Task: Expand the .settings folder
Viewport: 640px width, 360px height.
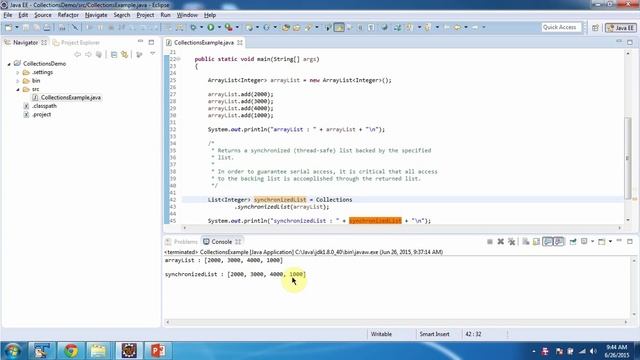Action: click(18, 72)
